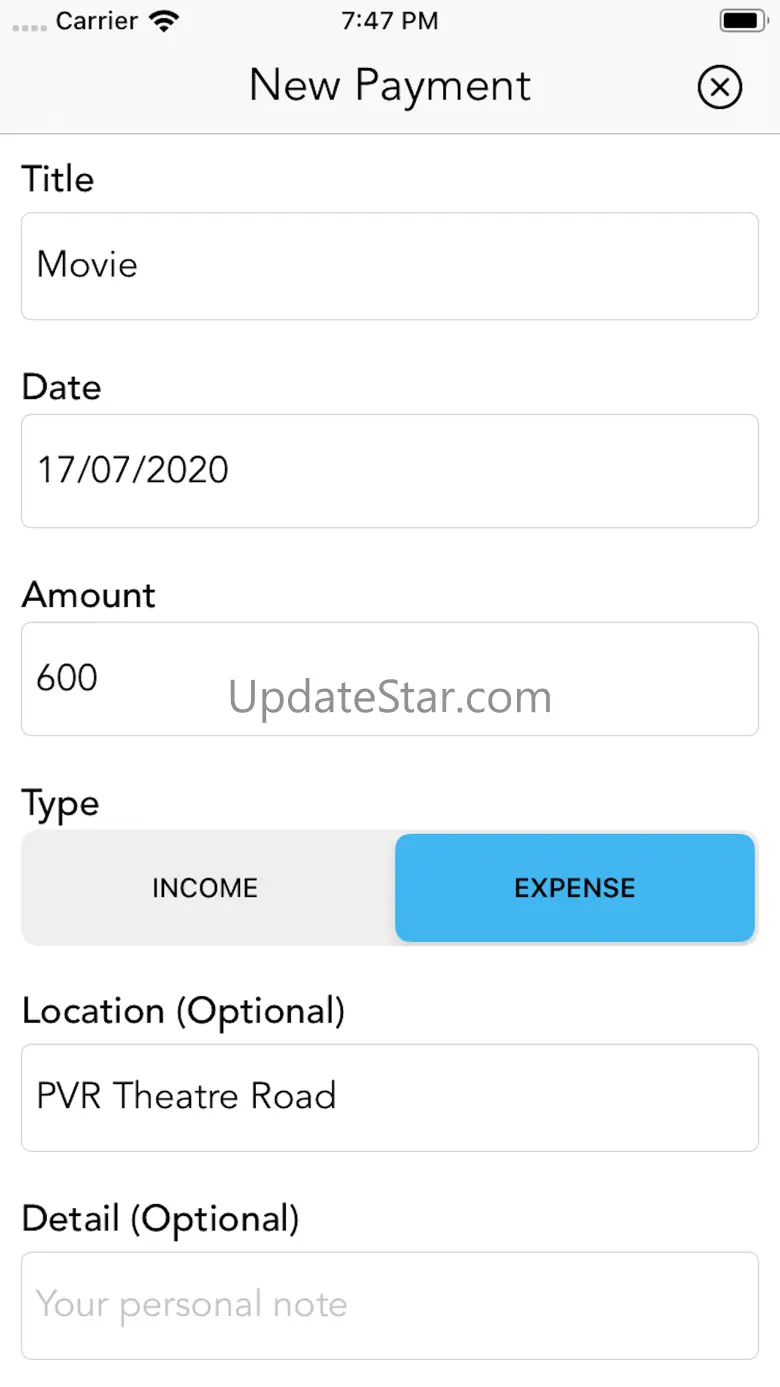Tap the Wi-Fi status icon
The height and width of the screenshot is (1387, 780).
(x=162, y=21)
